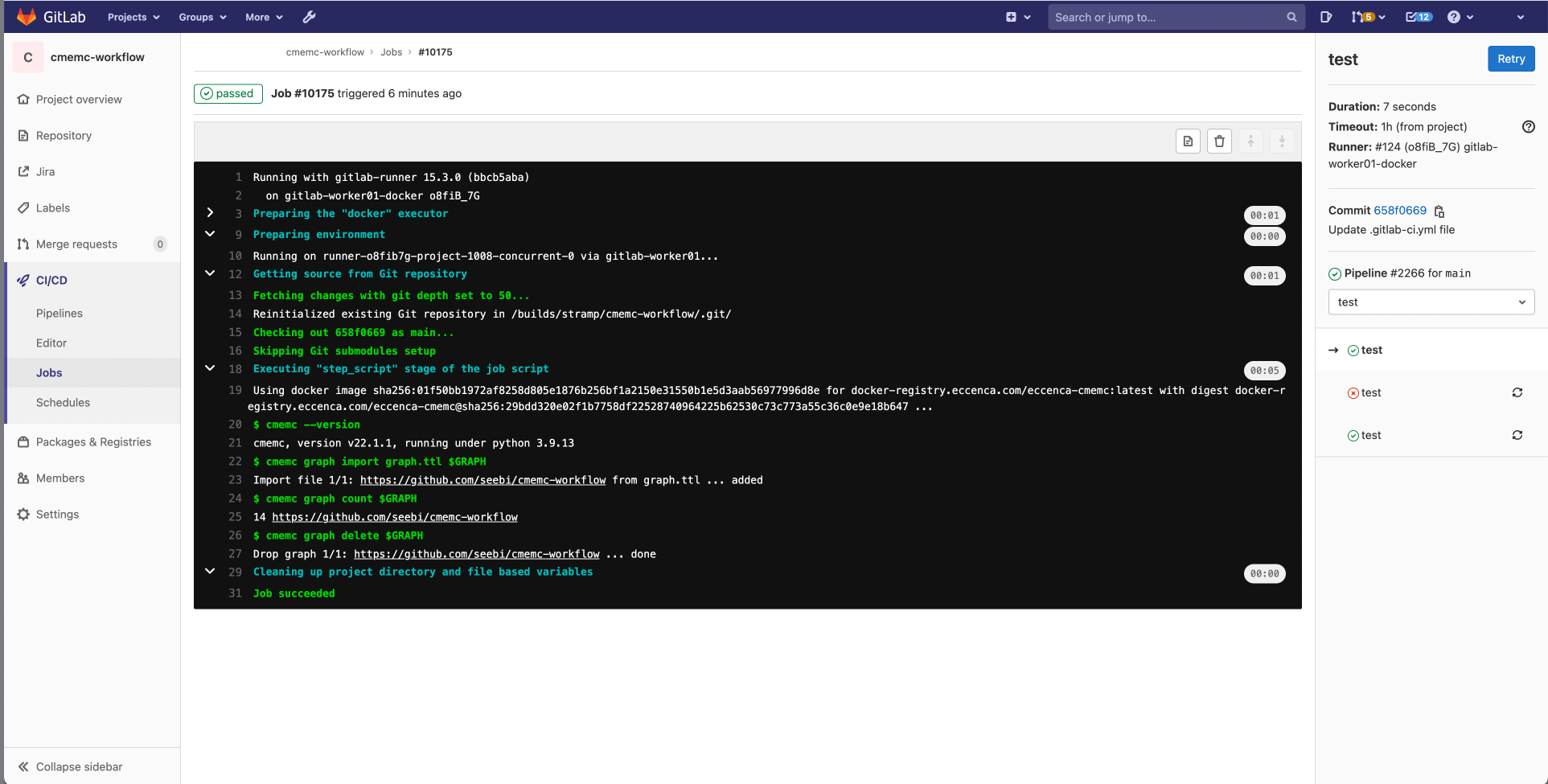This screenshot has height=784, width=1548.
Task: Show the complete raw job log
Action: click(x=1188, y=141)
